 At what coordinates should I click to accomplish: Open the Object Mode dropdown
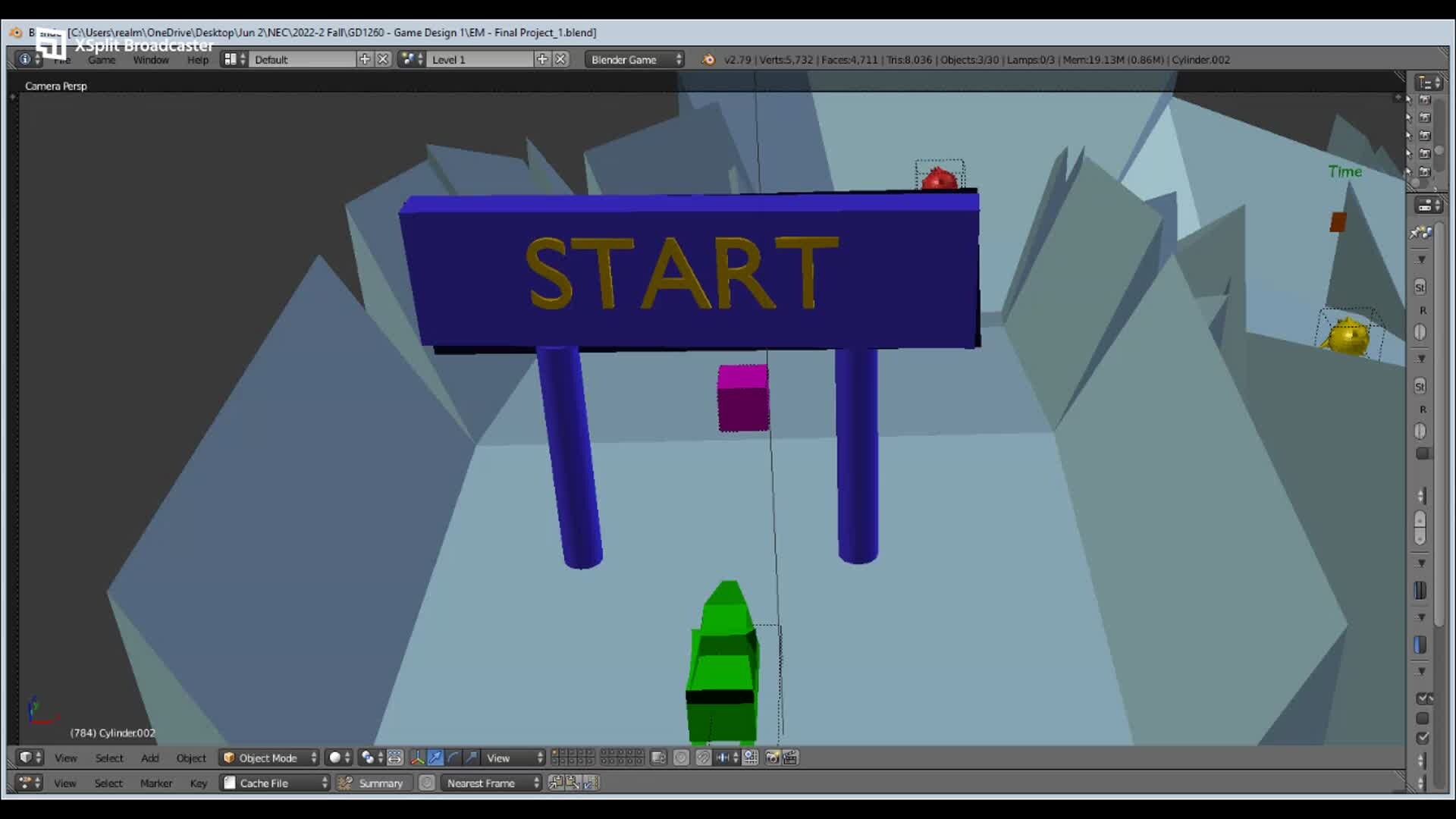269,758
